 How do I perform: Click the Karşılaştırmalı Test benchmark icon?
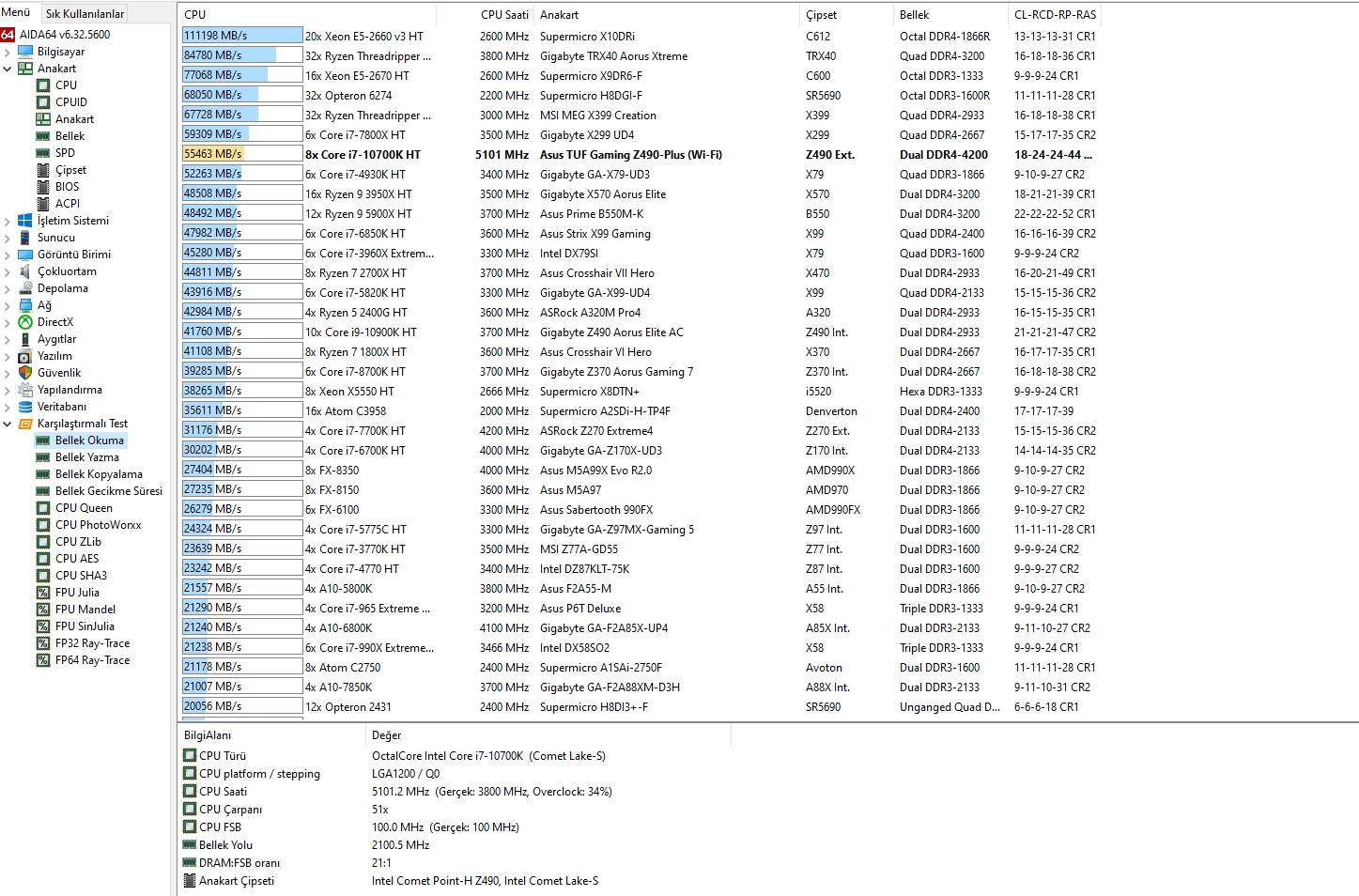pos(25,424)
